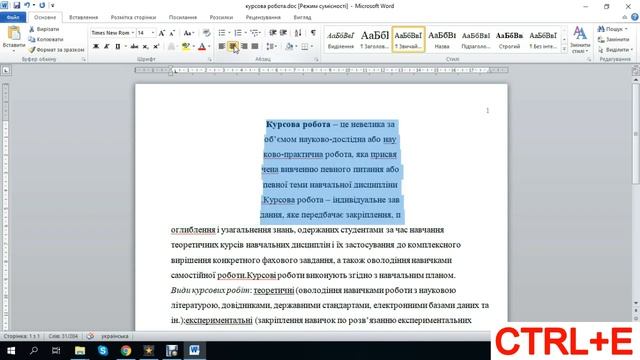The height and width of the screenshot is (360, 640).
Task: Open Windows Start menu
Action: (x=11, y=351)
